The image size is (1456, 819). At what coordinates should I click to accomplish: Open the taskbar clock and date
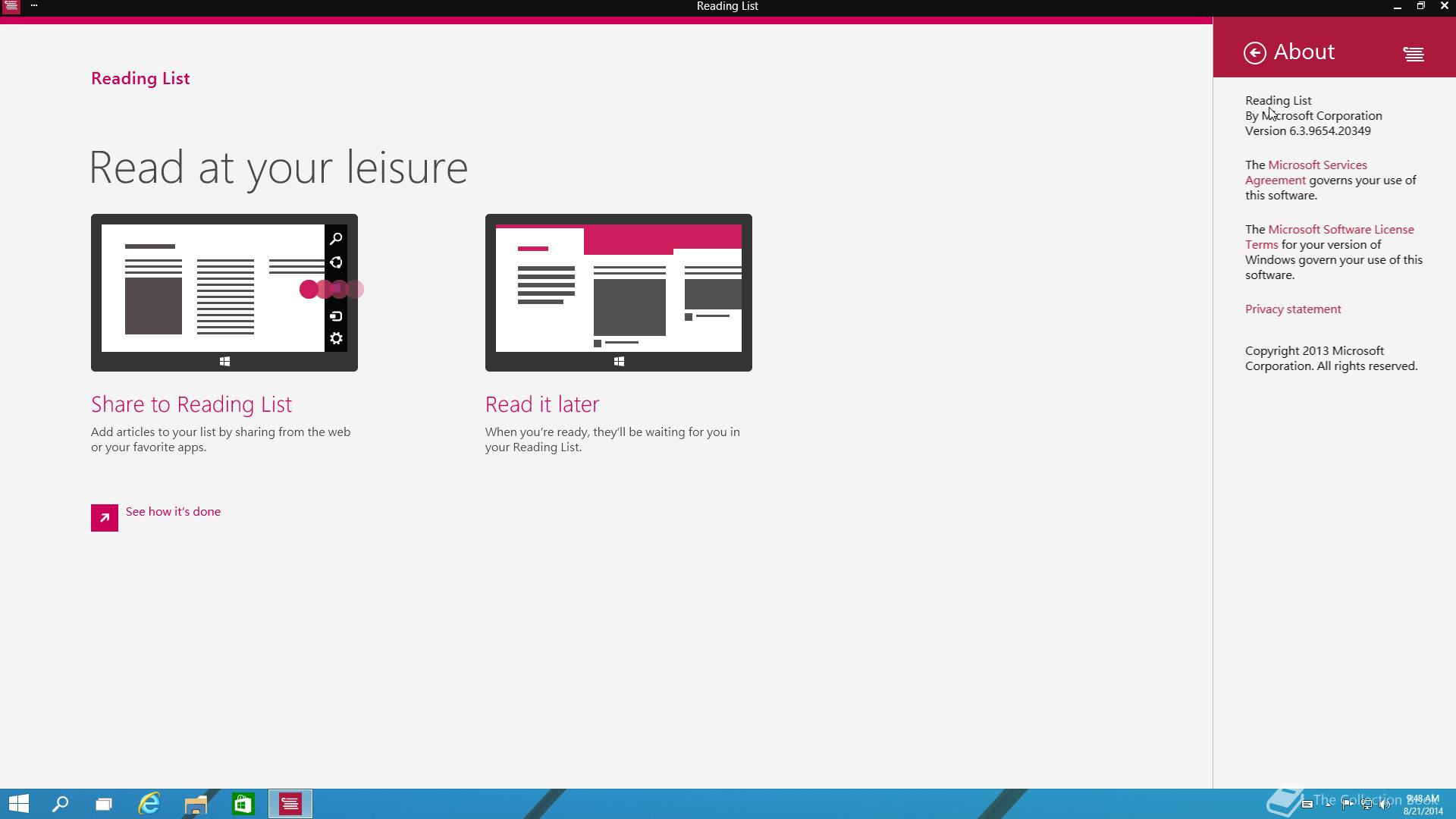[1423, 805]
